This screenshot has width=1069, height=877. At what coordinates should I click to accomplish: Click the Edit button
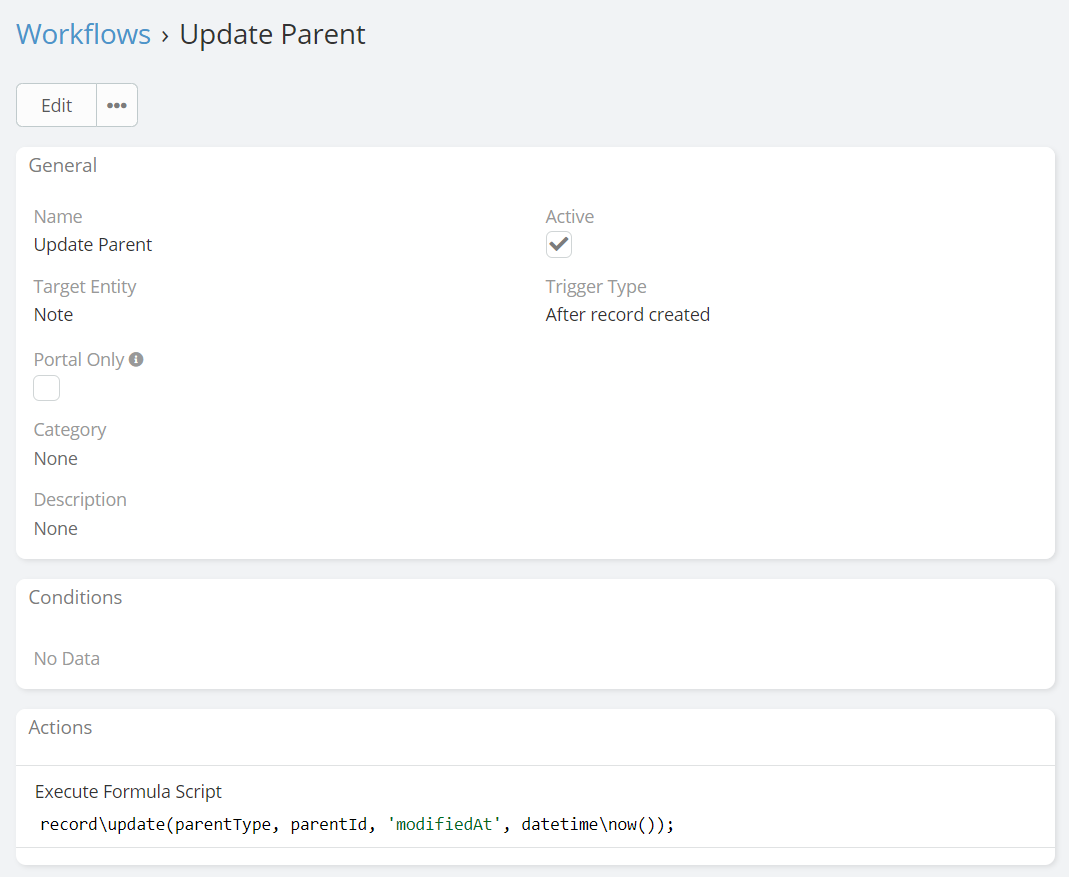pos(57,105)
